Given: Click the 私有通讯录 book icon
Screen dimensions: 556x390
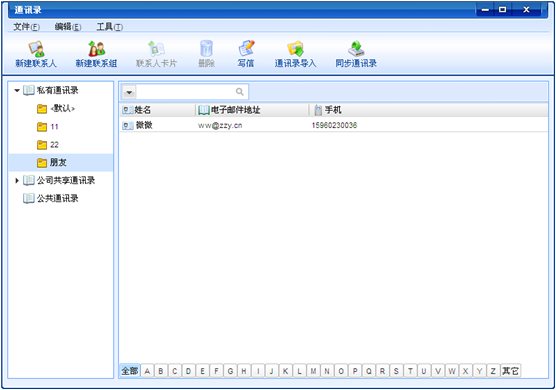Looking at the screenshot, I should tap(29, 90).
